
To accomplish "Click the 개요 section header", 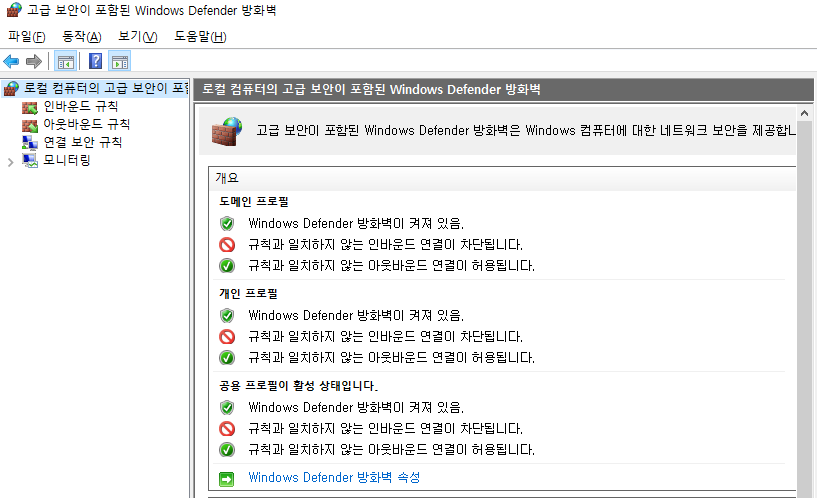I will (227, 178).
